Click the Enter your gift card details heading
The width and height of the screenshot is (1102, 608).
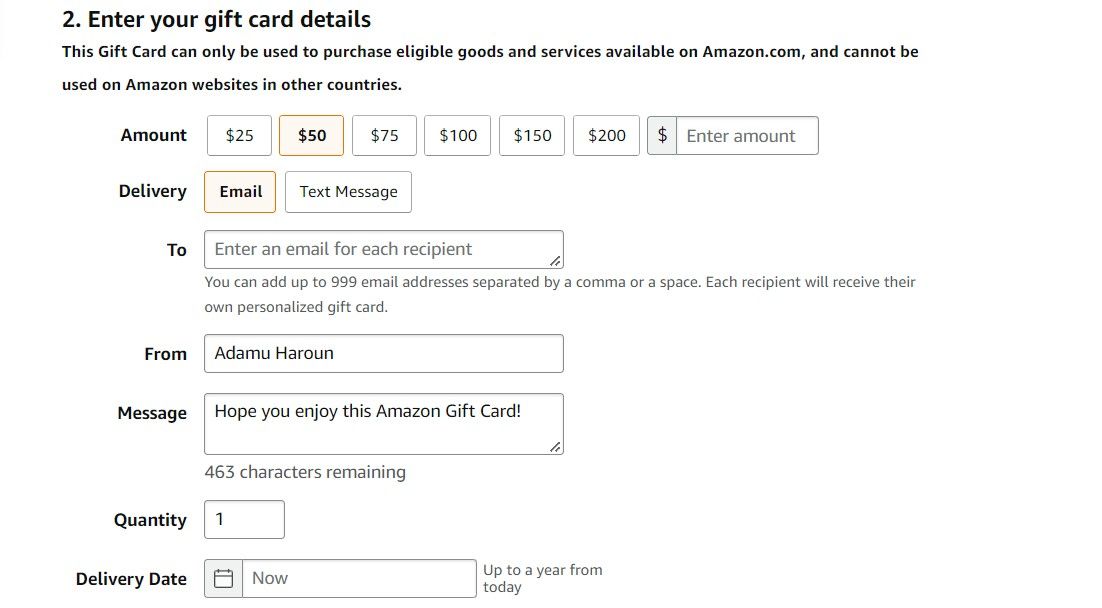216,19
